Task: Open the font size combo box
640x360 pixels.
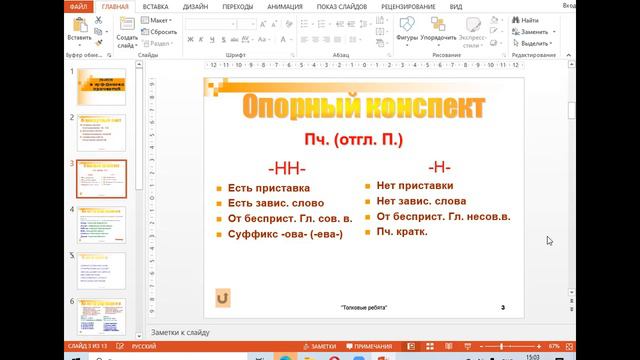Action: pyautogui.click(x=246, y=24)
